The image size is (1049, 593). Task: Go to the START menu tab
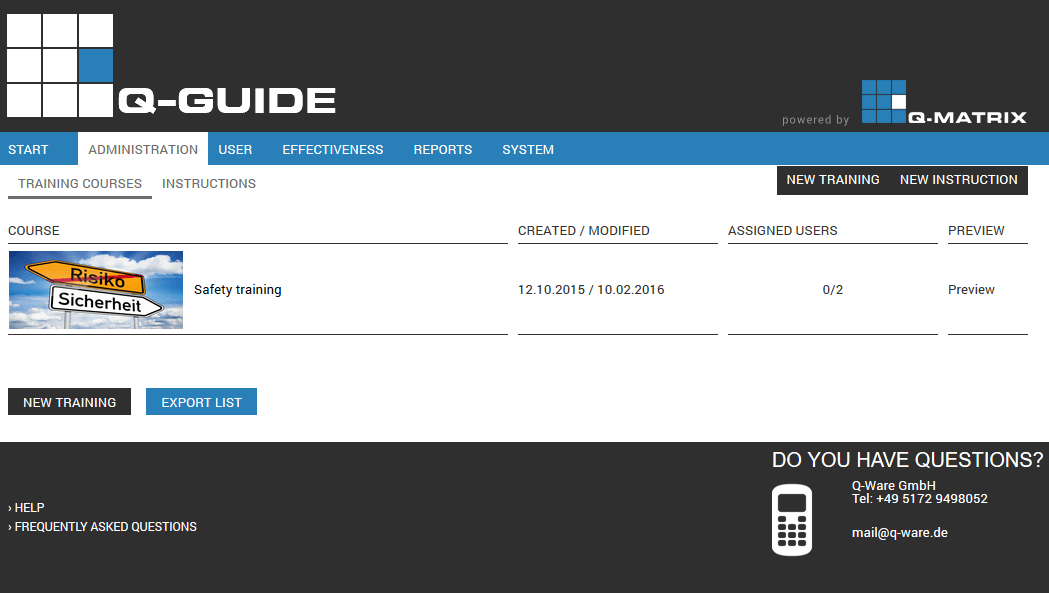(28, 150)
